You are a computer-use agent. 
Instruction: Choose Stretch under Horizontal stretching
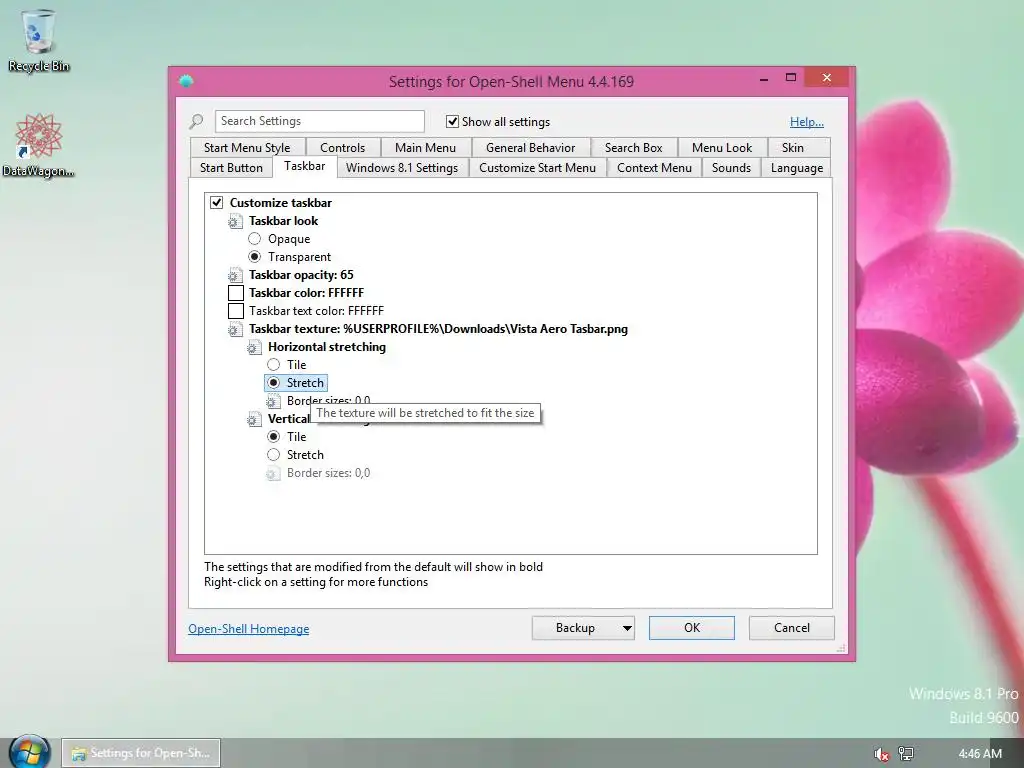click(x=274, y=383)
